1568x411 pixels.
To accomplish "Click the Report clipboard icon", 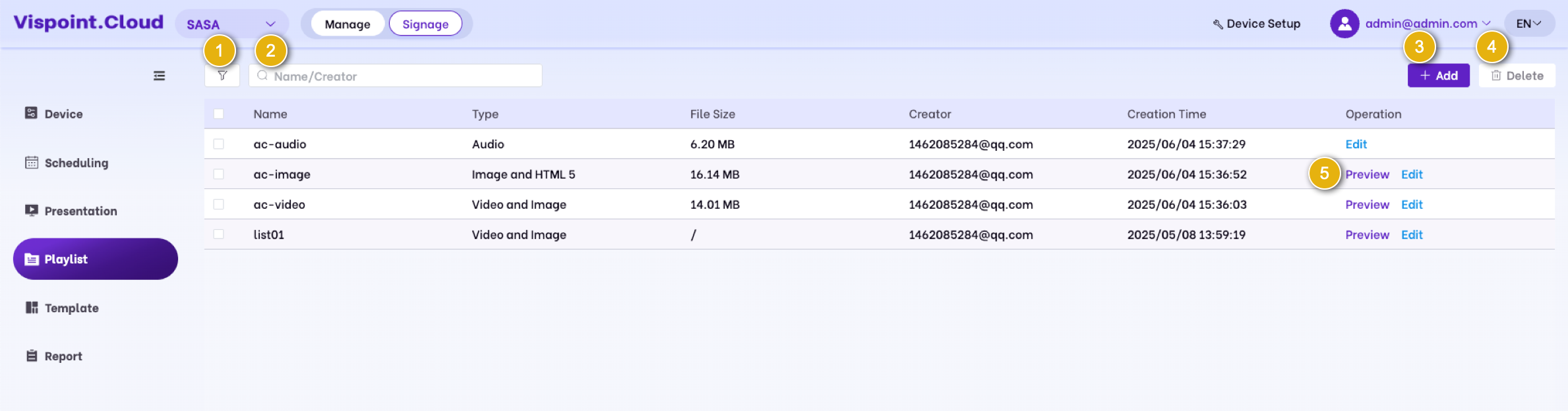I will pyautogui.click(x=31, y=356).
